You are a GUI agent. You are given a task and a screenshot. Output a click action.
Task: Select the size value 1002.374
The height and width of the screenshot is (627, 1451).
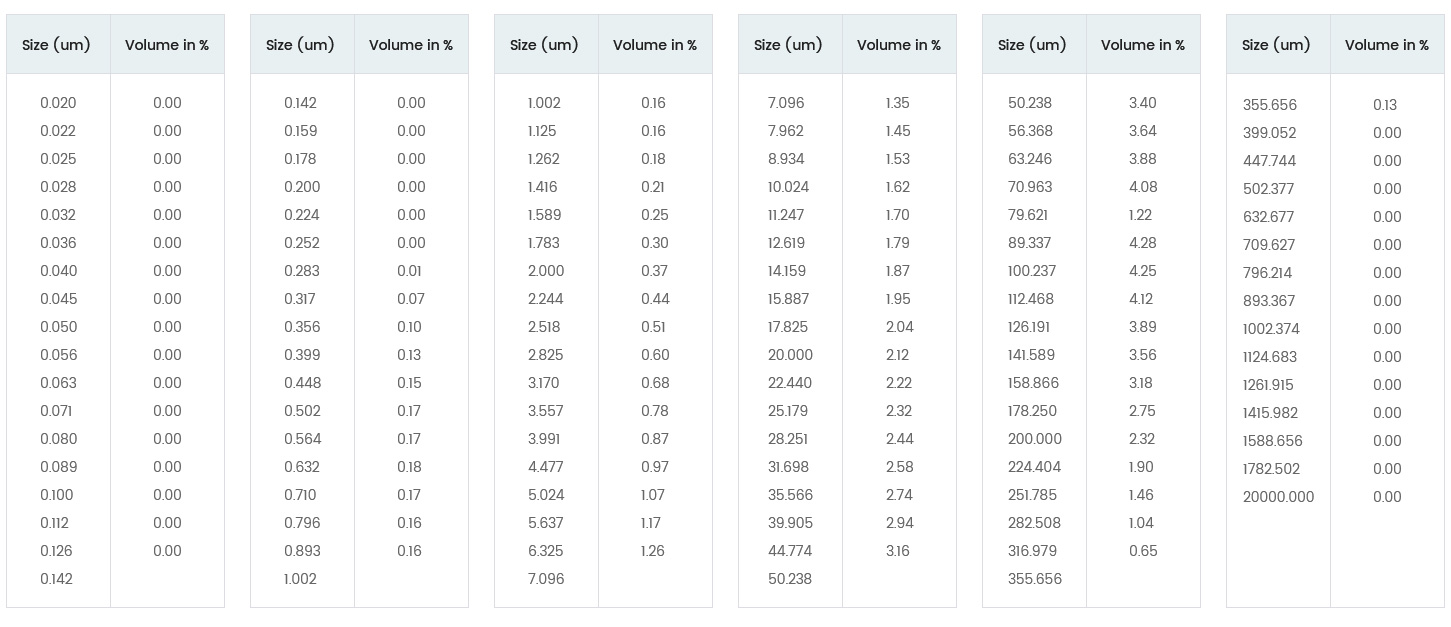pyautogui.click(x=1271, y=329)
